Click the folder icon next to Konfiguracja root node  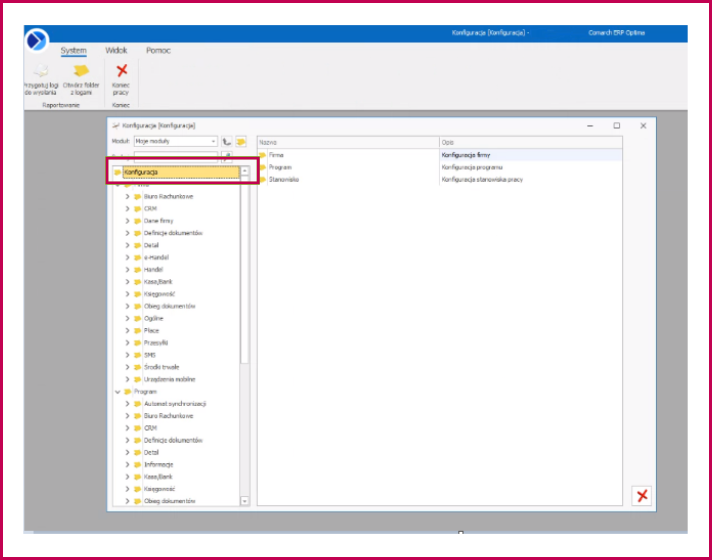[x=118, y=172]
